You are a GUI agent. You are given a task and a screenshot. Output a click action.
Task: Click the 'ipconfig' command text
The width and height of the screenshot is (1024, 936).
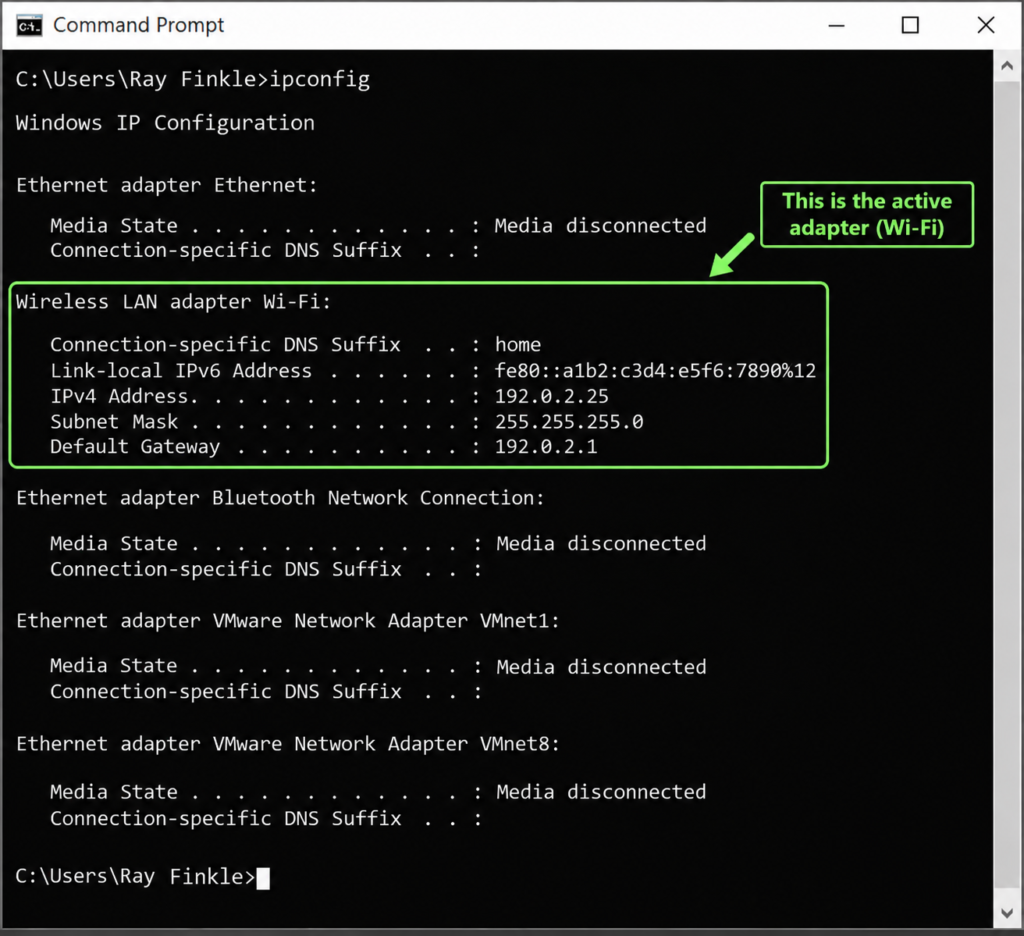pyautogui.click(x=320, y=79)
